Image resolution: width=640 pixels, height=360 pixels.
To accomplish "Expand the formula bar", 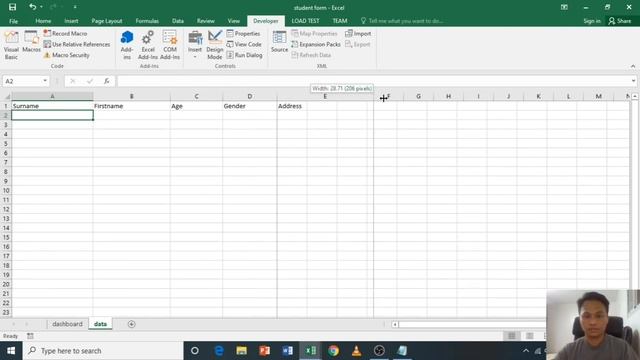I will point(633,81).
